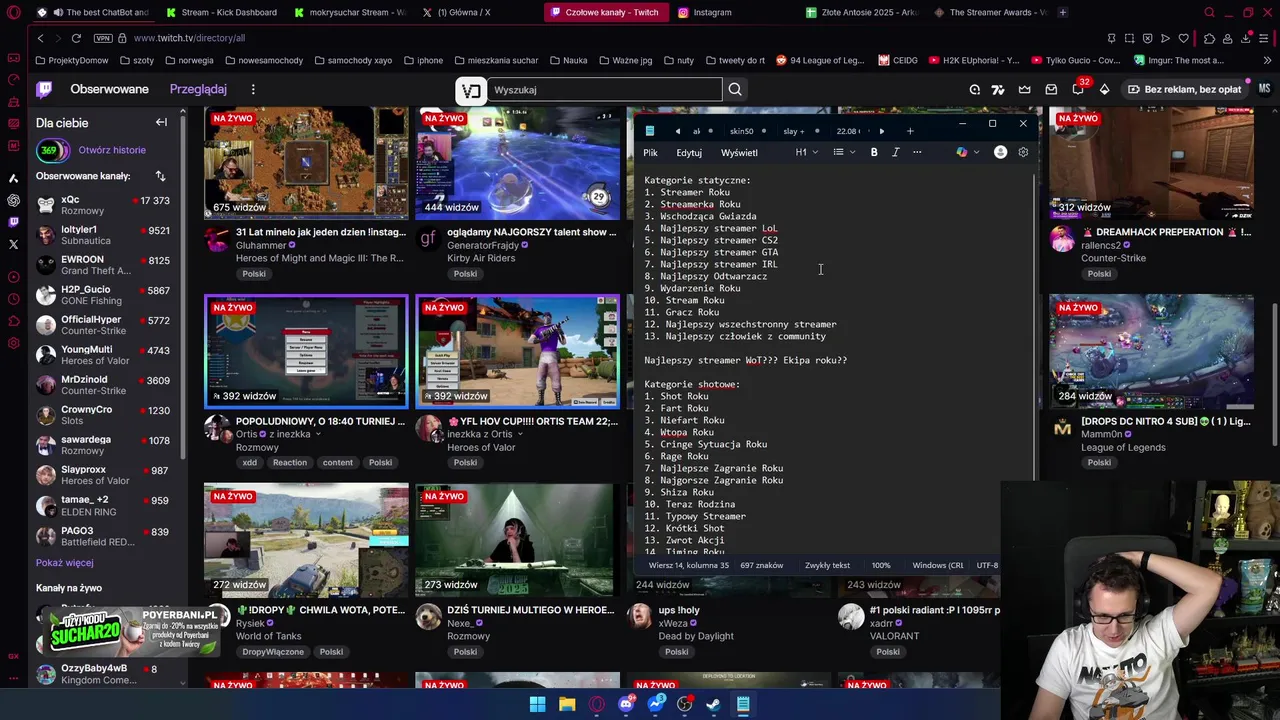Go back in Opera browser

click(x=40, y=38)
